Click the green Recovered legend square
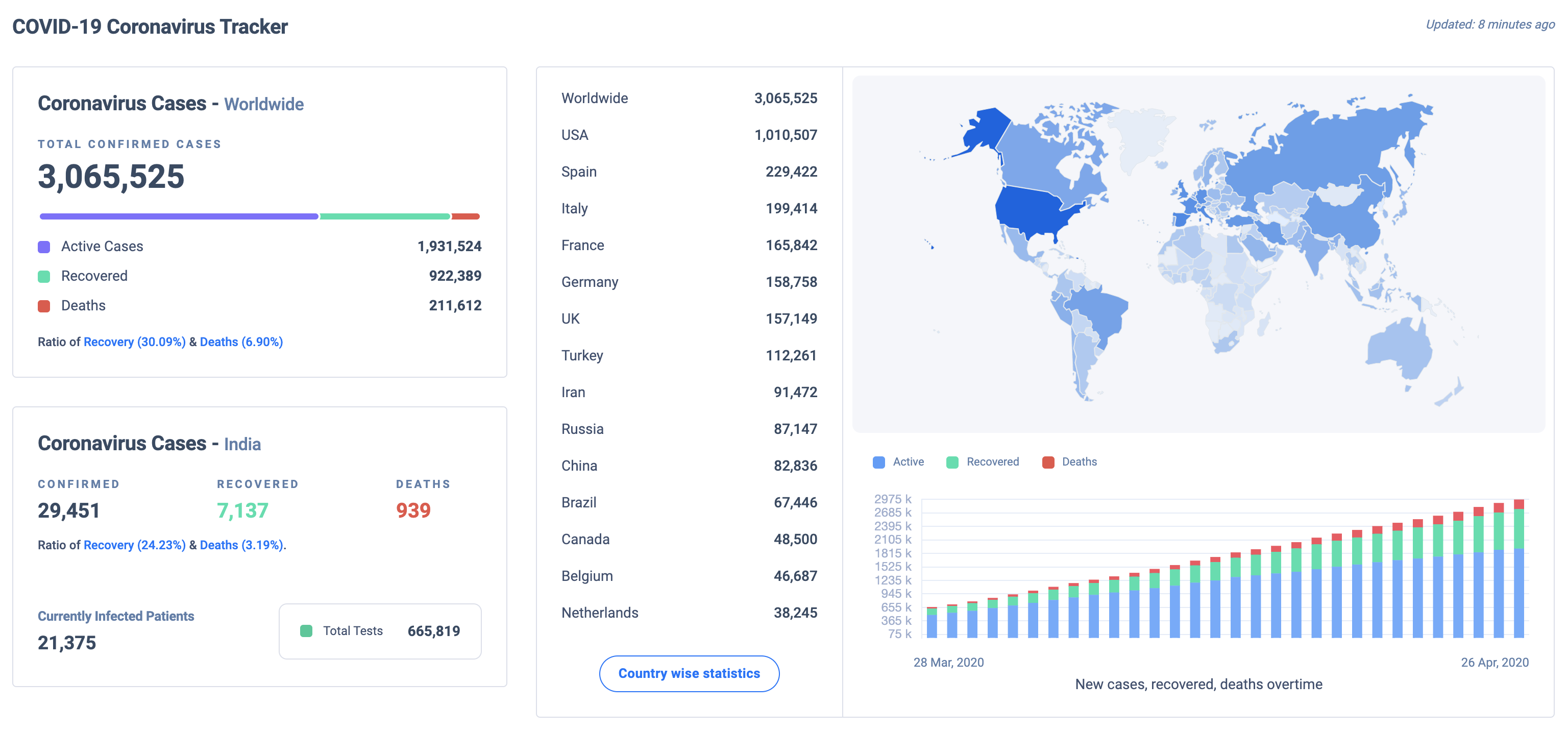The width and height of the screenshot is (1568, 731). tap(44, 276)
